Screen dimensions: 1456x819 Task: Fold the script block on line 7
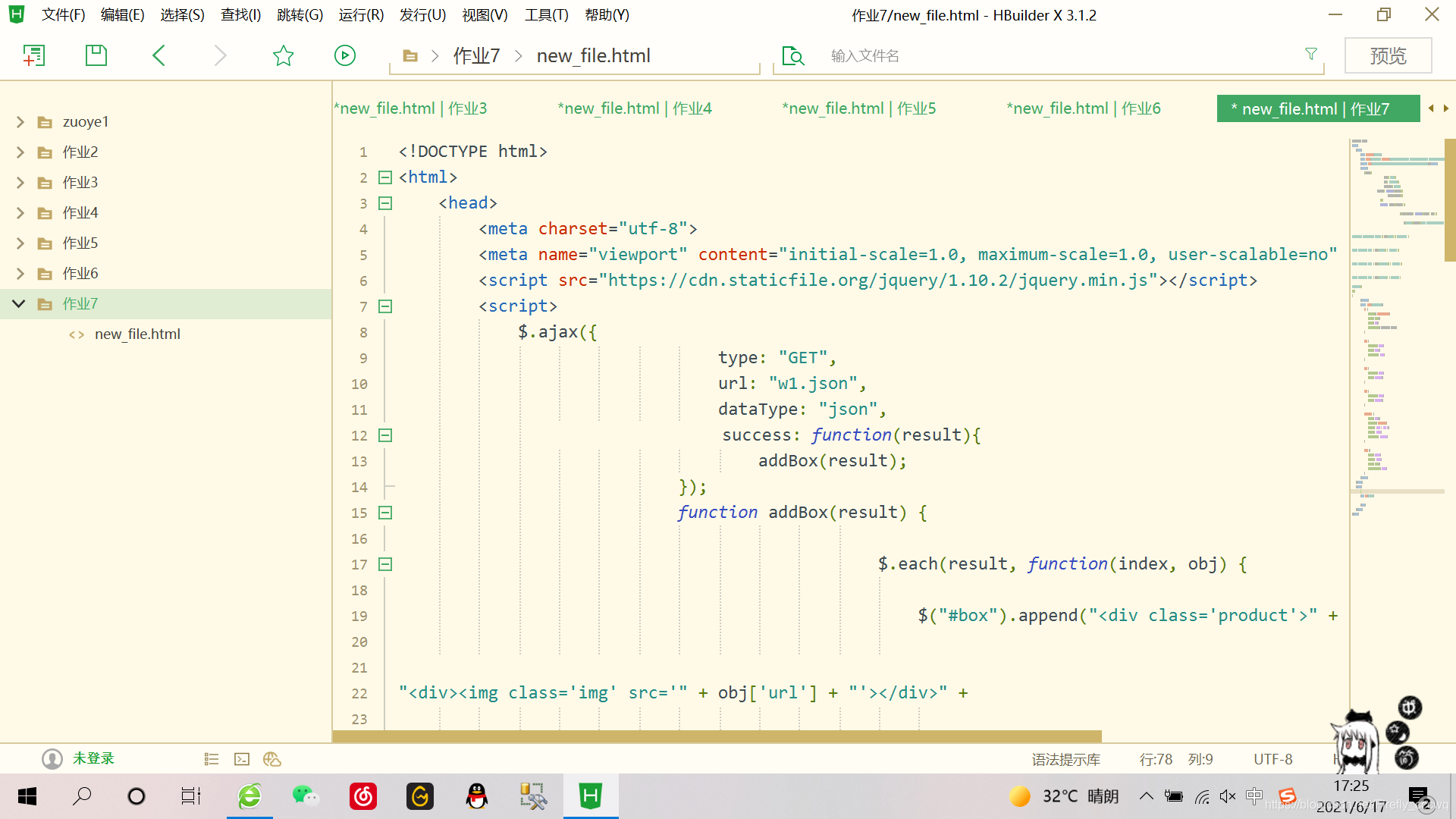[x=385, y=306]
